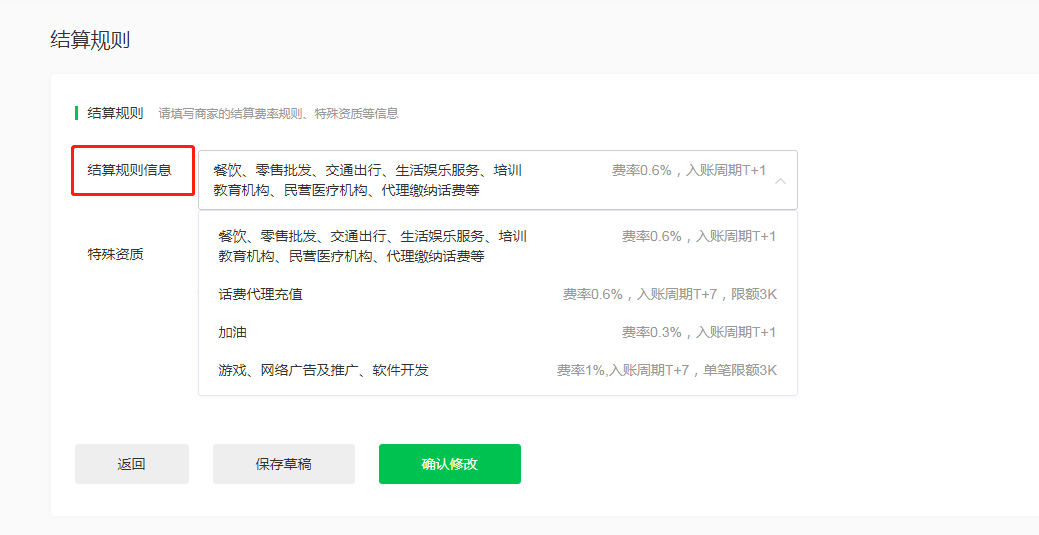The width and height of the screenshot is (1039, 535).
Task: Select 游戏、网络广告及推广、软件开发 option
Action: (x=498, y=370)
